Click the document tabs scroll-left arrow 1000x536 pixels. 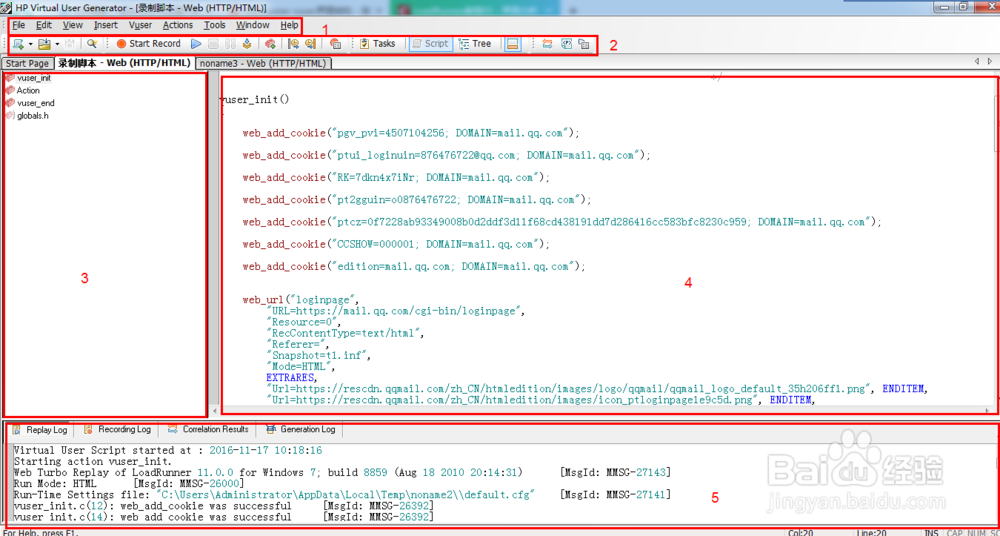coord(976,61)
